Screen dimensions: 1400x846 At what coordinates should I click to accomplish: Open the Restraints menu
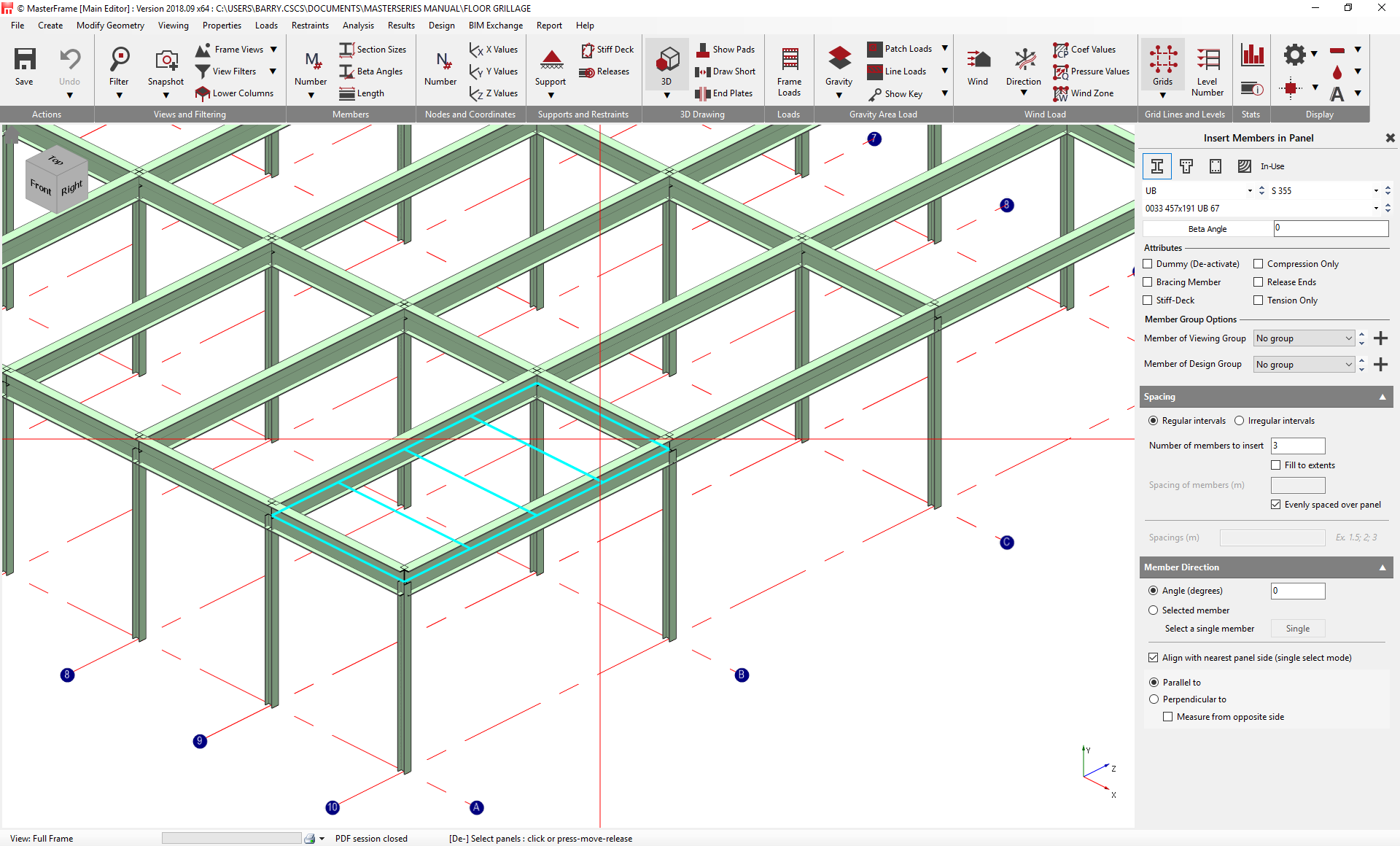pyautogui.click(x=310, y=26)
